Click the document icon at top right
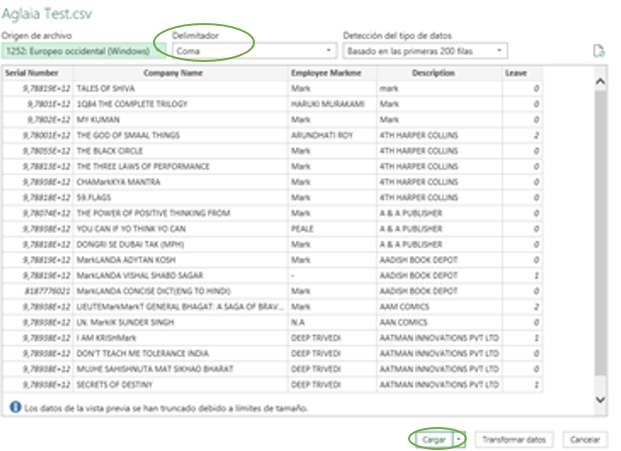Image resolution: width=621 pixels, height=451 pixels. coord(598,50)
